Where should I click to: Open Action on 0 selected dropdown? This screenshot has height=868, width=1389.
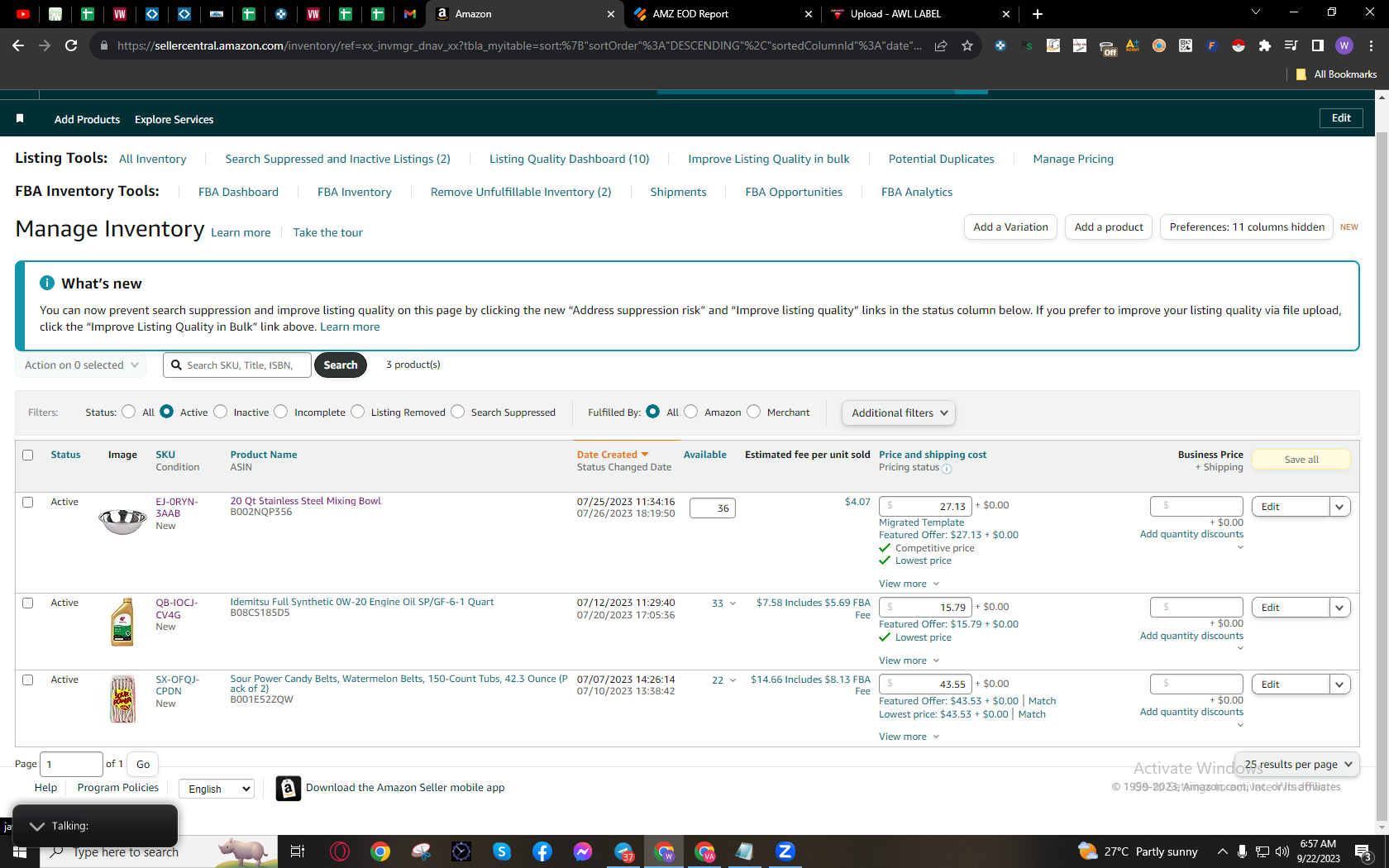point(81,365)
